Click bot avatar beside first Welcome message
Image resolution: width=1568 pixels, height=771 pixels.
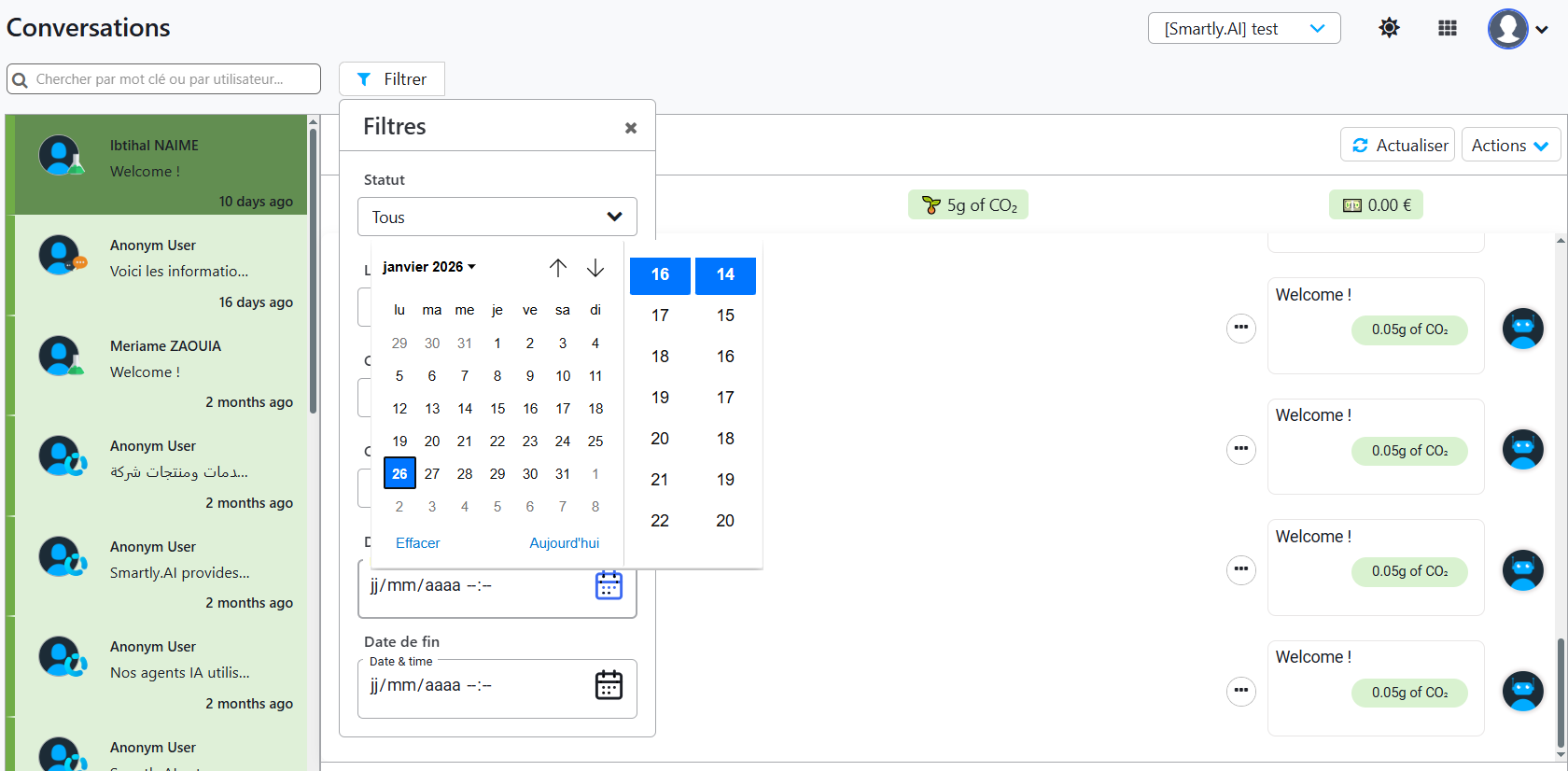[x=1522, y=329]
